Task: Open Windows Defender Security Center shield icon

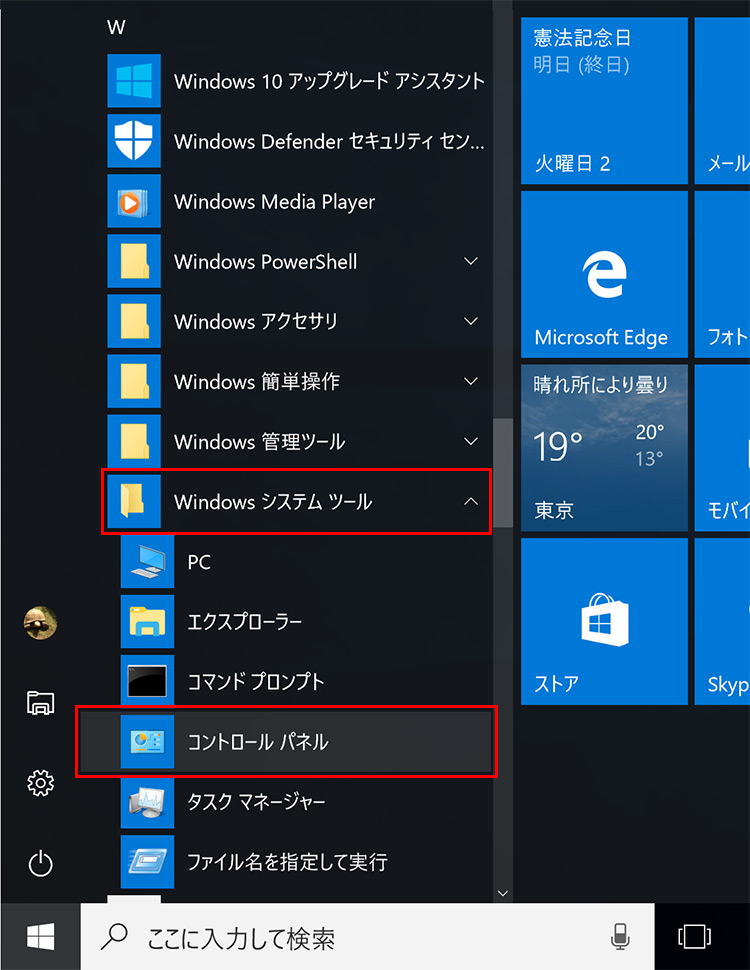Action: coord(134,142)
